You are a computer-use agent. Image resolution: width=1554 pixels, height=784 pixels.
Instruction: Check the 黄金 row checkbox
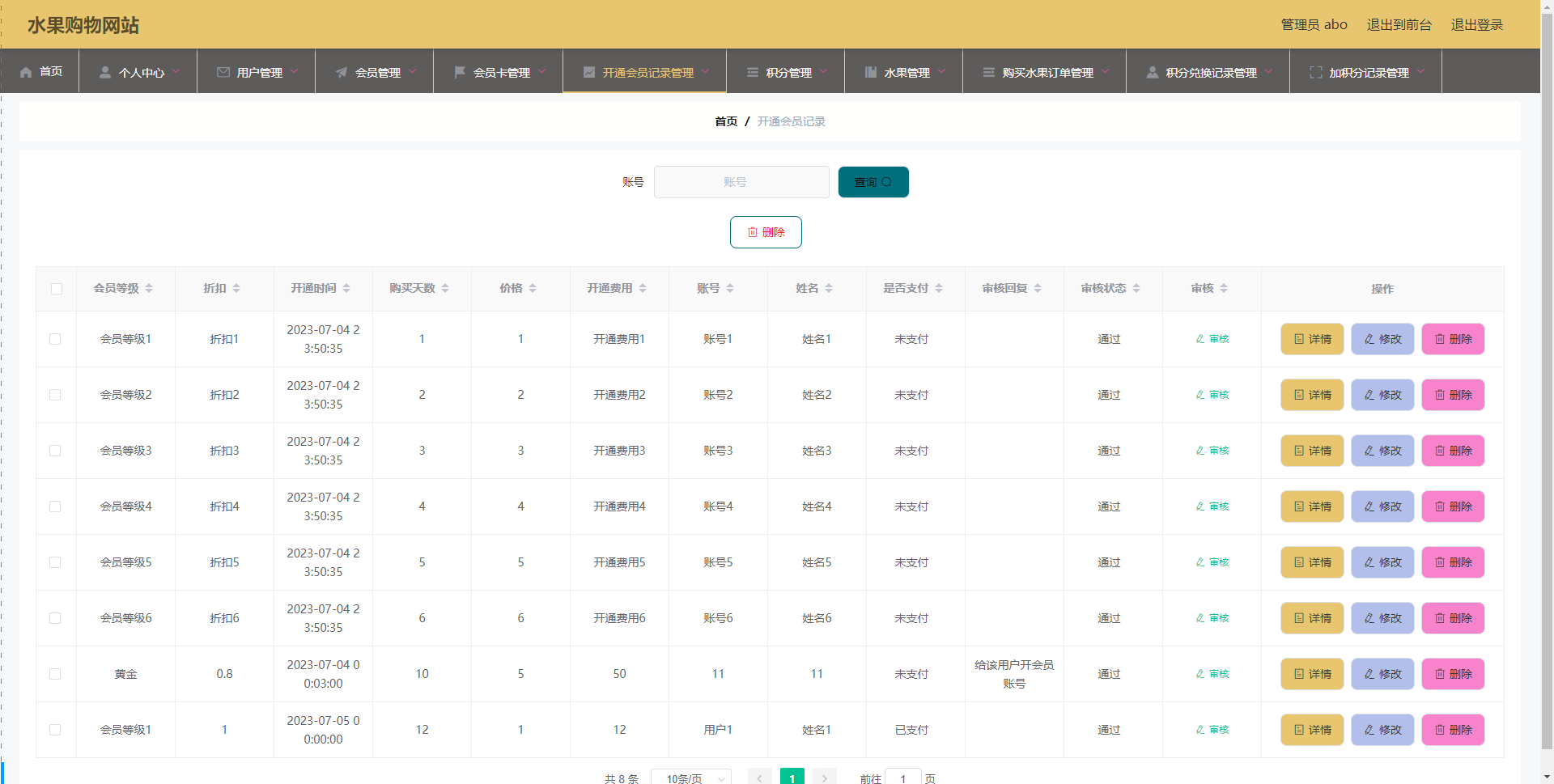coord(55,674)
